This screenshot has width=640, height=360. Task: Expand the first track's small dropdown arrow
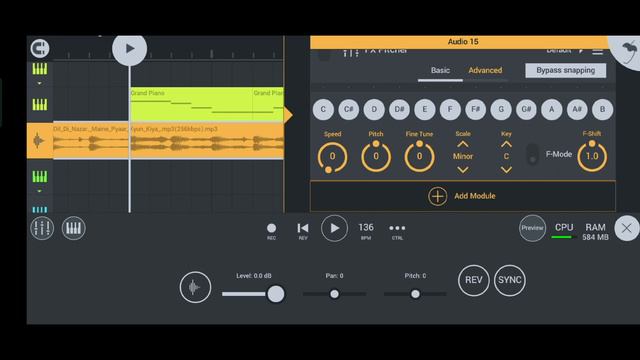(x=40, y=83)
